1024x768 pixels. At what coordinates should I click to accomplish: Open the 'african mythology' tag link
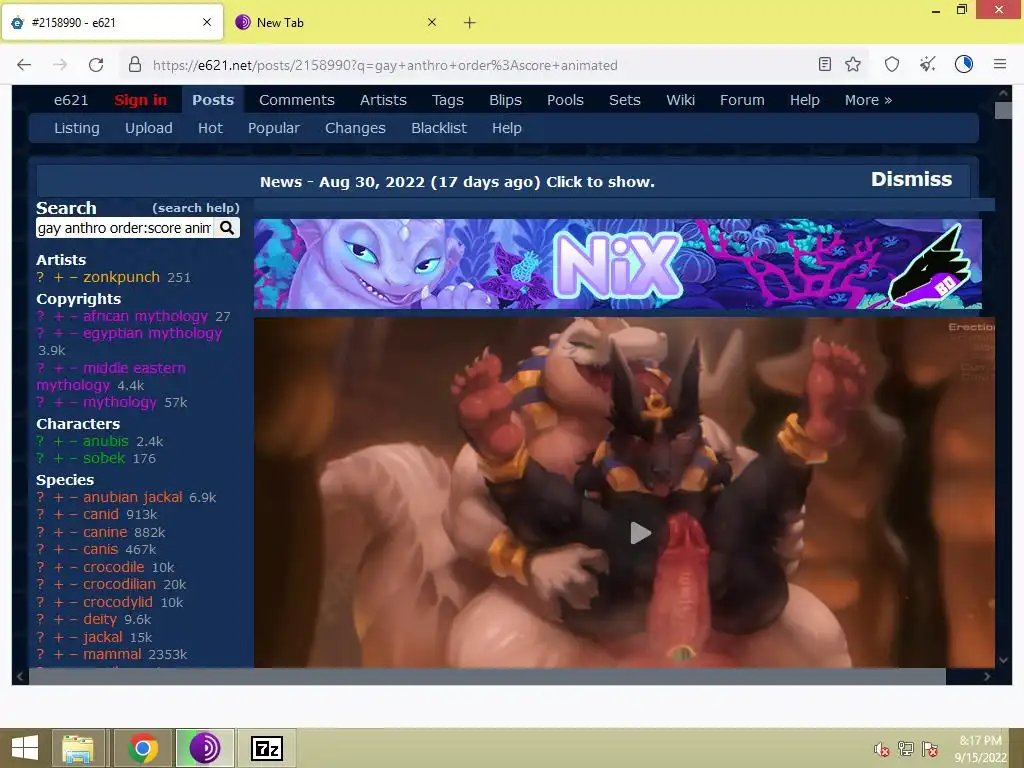145,316
